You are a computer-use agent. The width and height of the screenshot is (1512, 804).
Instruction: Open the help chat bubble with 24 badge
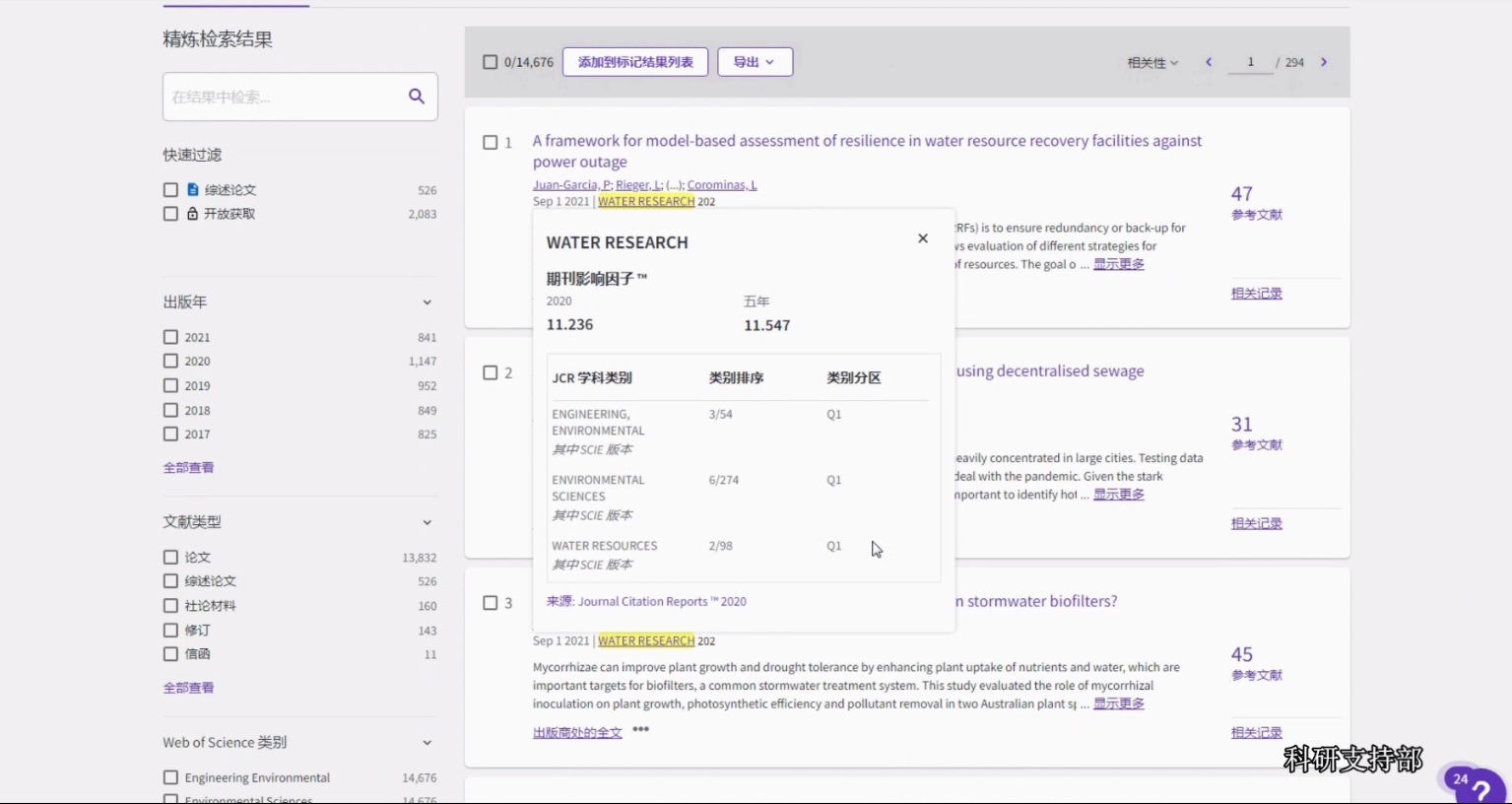[x=1473, y=784]
